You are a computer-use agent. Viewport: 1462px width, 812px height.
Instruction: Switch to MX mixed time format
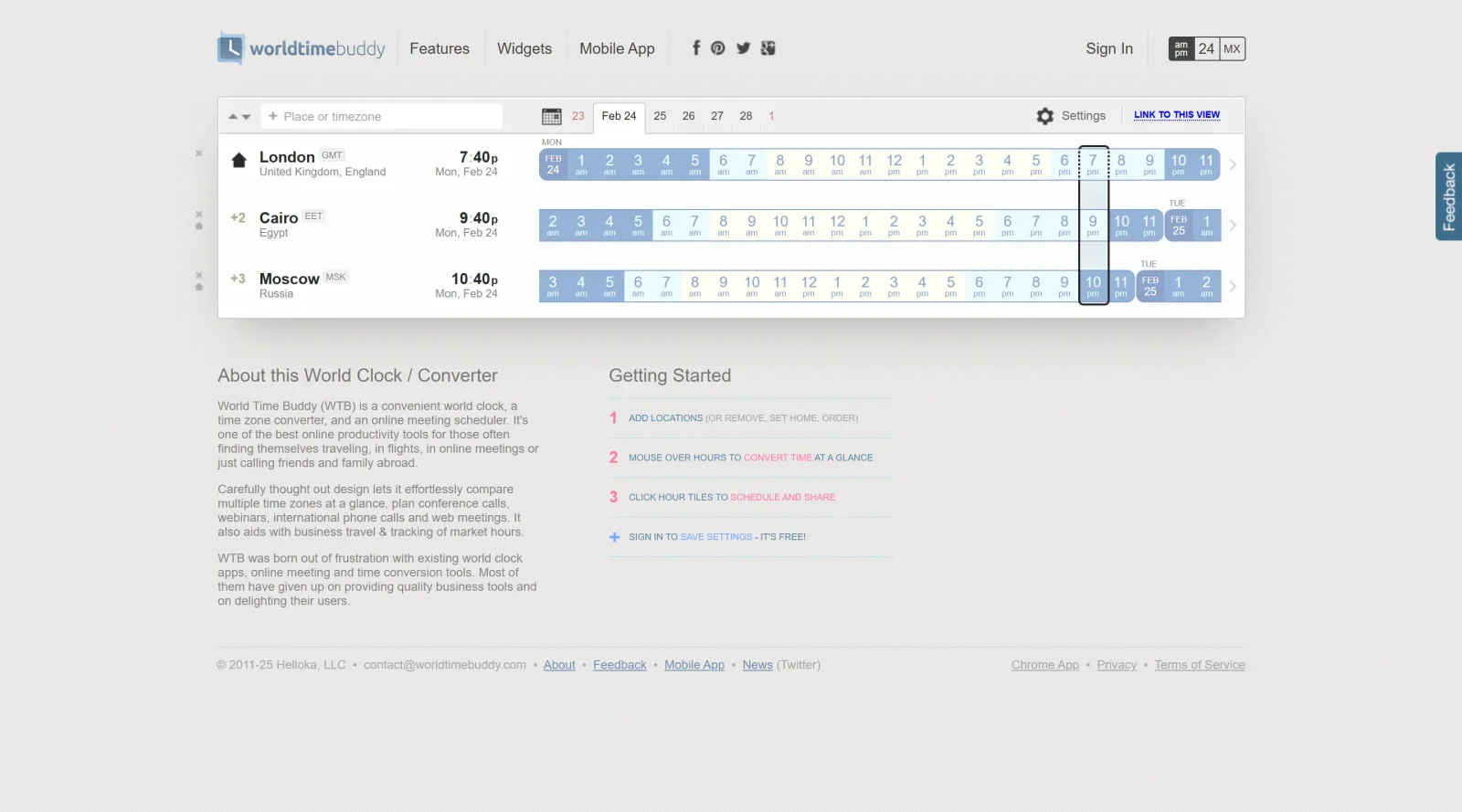click(x=1232, y=48)
